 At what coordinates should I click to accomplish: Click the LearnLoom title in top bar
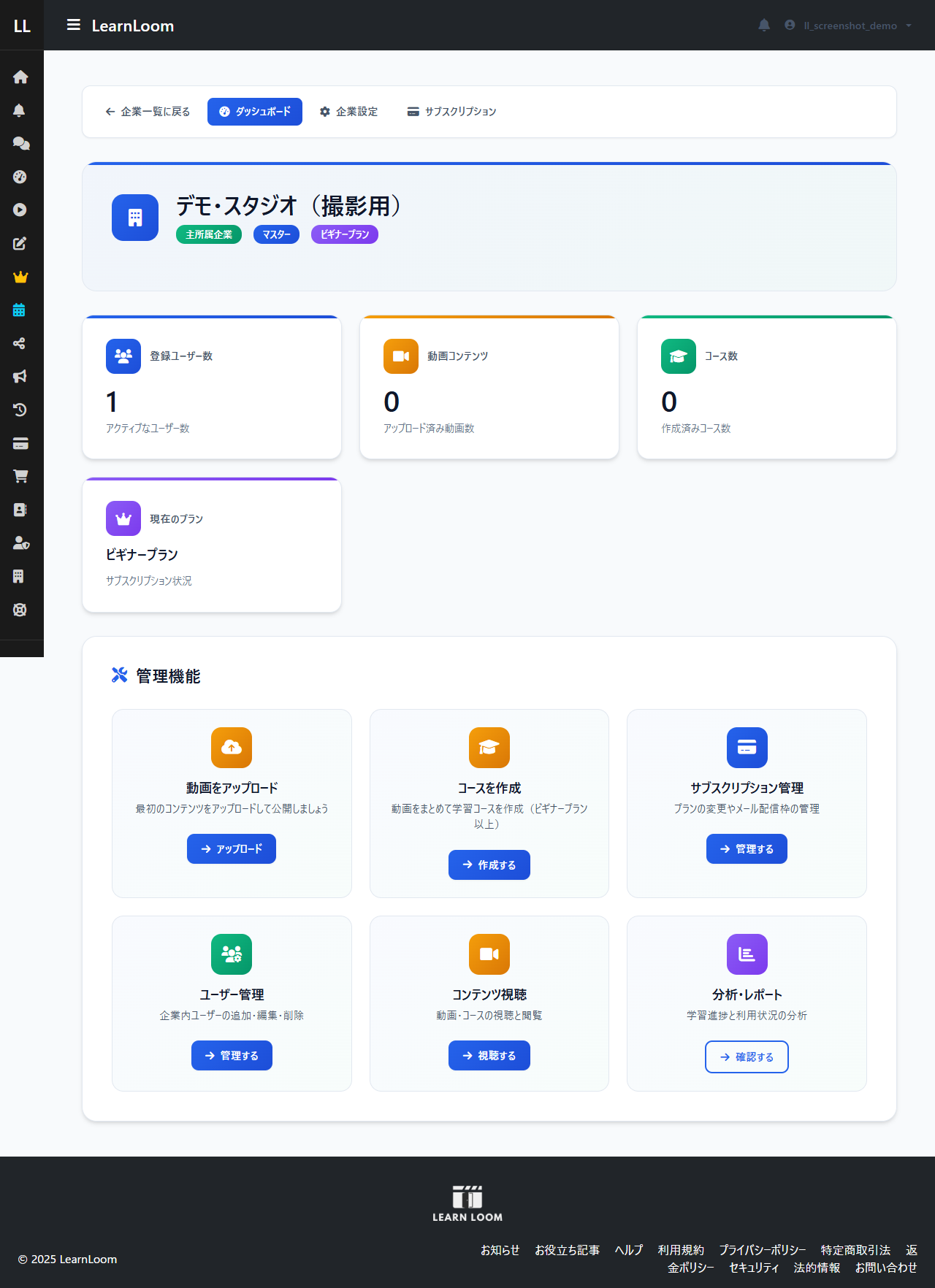(x=133, y=26)
